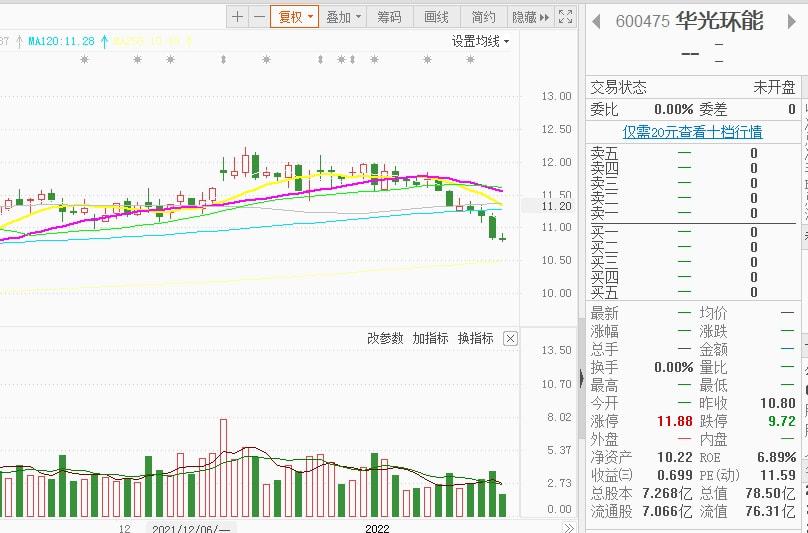808x533 pixels.
Task: Expand the 设置均线 dropdown
Action: click(480, 41)
